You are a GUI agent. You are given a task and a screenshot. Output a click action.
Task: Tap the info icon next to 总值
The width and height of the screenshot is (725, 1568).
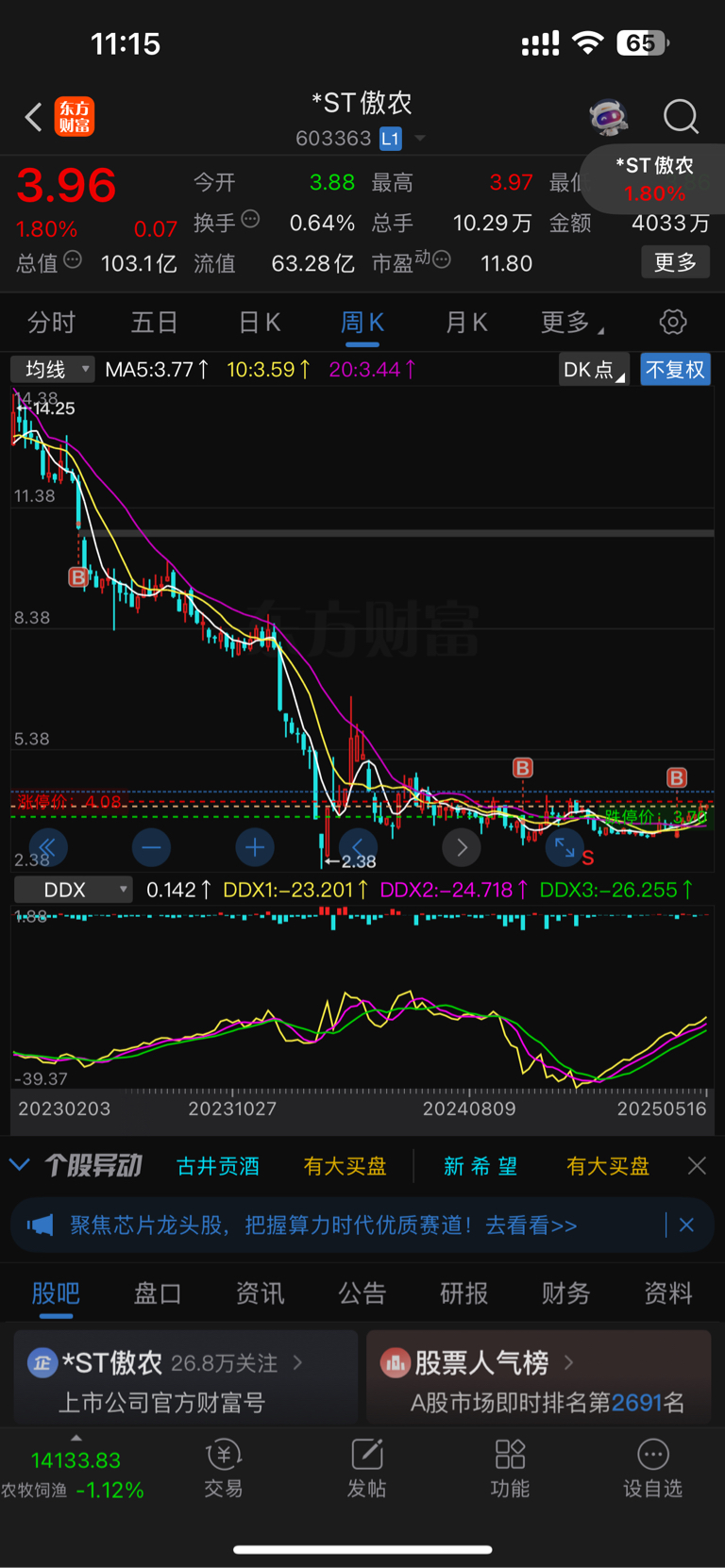(x=73, y=259)
